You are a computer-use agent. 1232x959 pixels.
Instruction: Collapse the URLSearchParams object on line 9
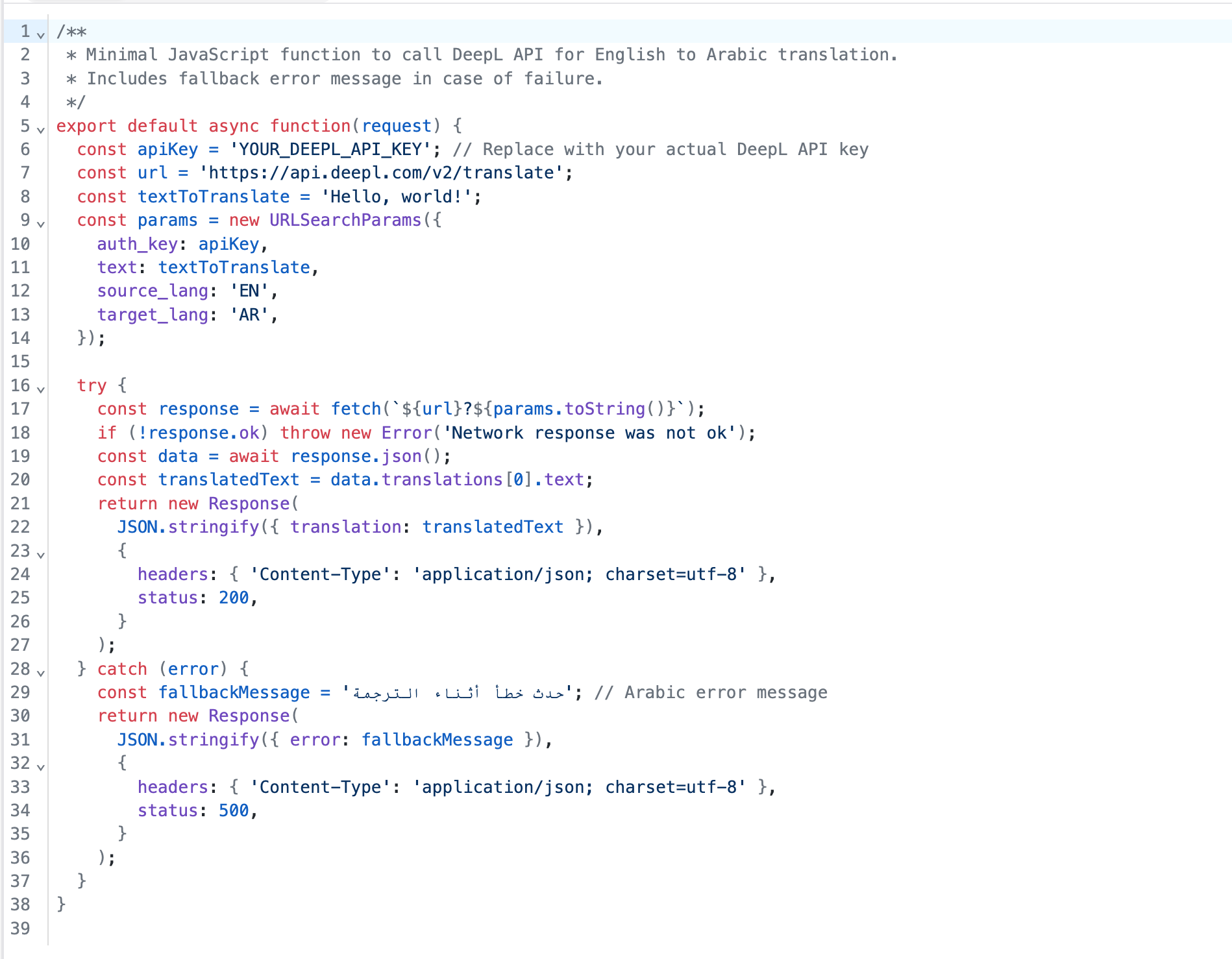(41, 223)
